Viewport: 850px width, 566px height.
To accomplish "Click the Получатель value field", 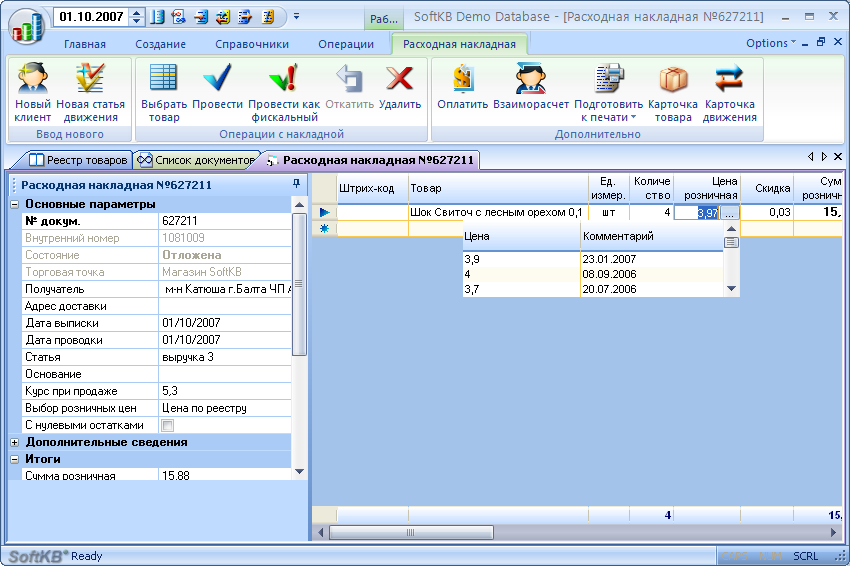I will pyautogui.click(x=225, y=289).
